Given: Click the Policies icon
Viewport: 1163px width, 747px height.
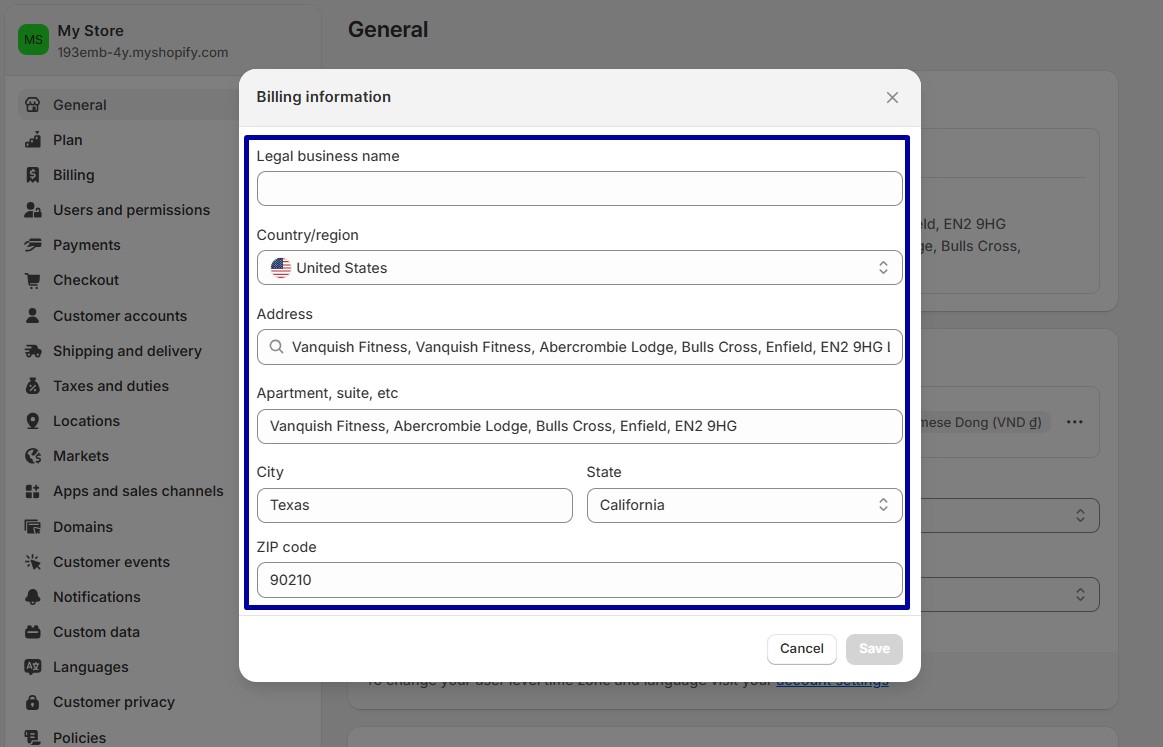Looking at the screenshot, I should click(x=33, y=737).
